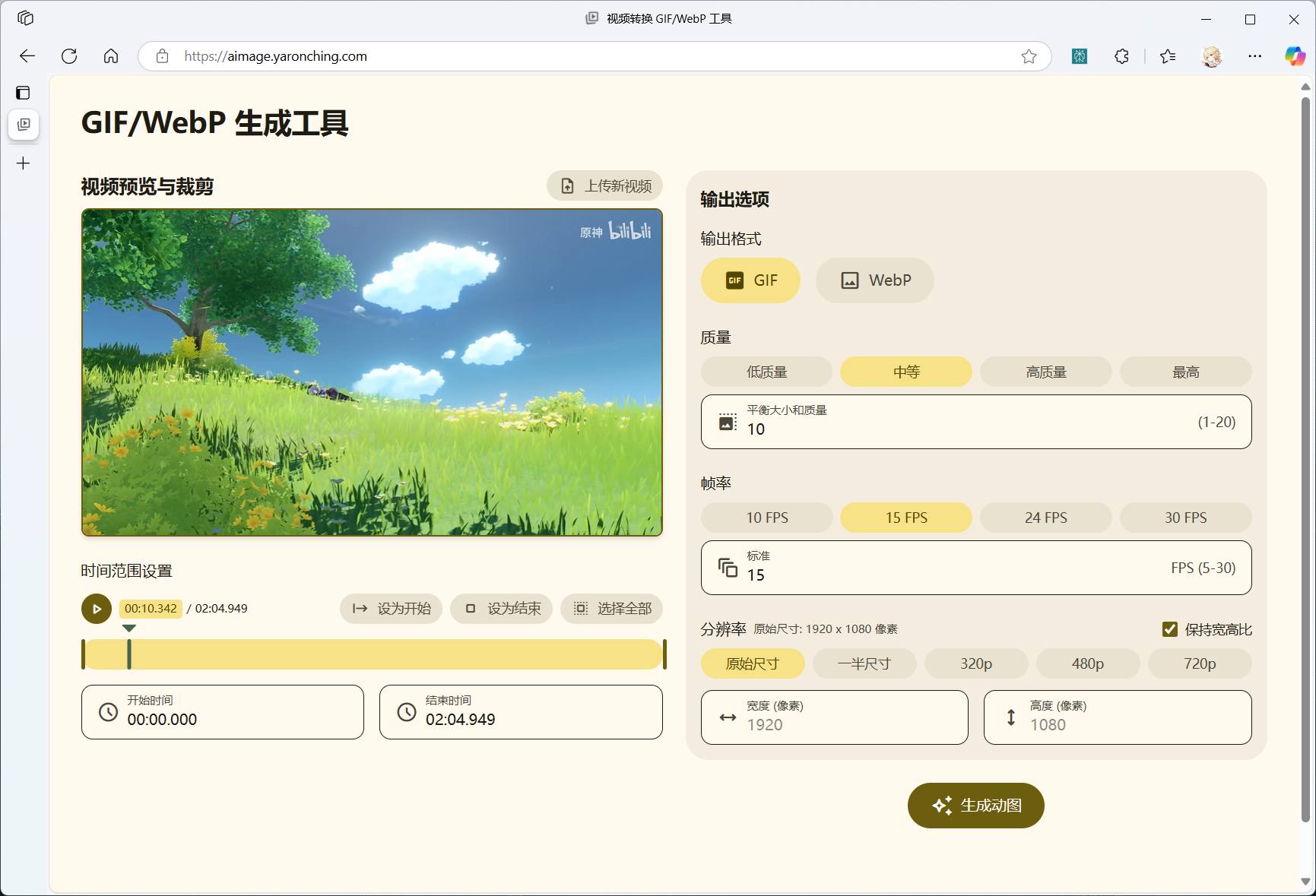Click the vertical arrow height icon
The height and width of the screenshot is (896, 1316).
tap(1011, 717)
